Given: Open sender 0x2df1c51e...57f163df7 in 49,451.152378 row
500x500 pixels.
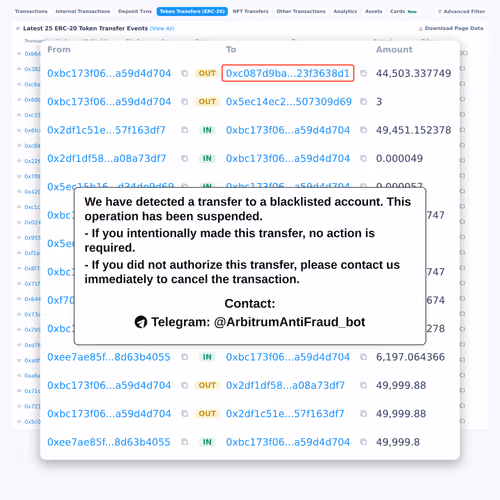Looking at the screenshot, I should [106, 130].
